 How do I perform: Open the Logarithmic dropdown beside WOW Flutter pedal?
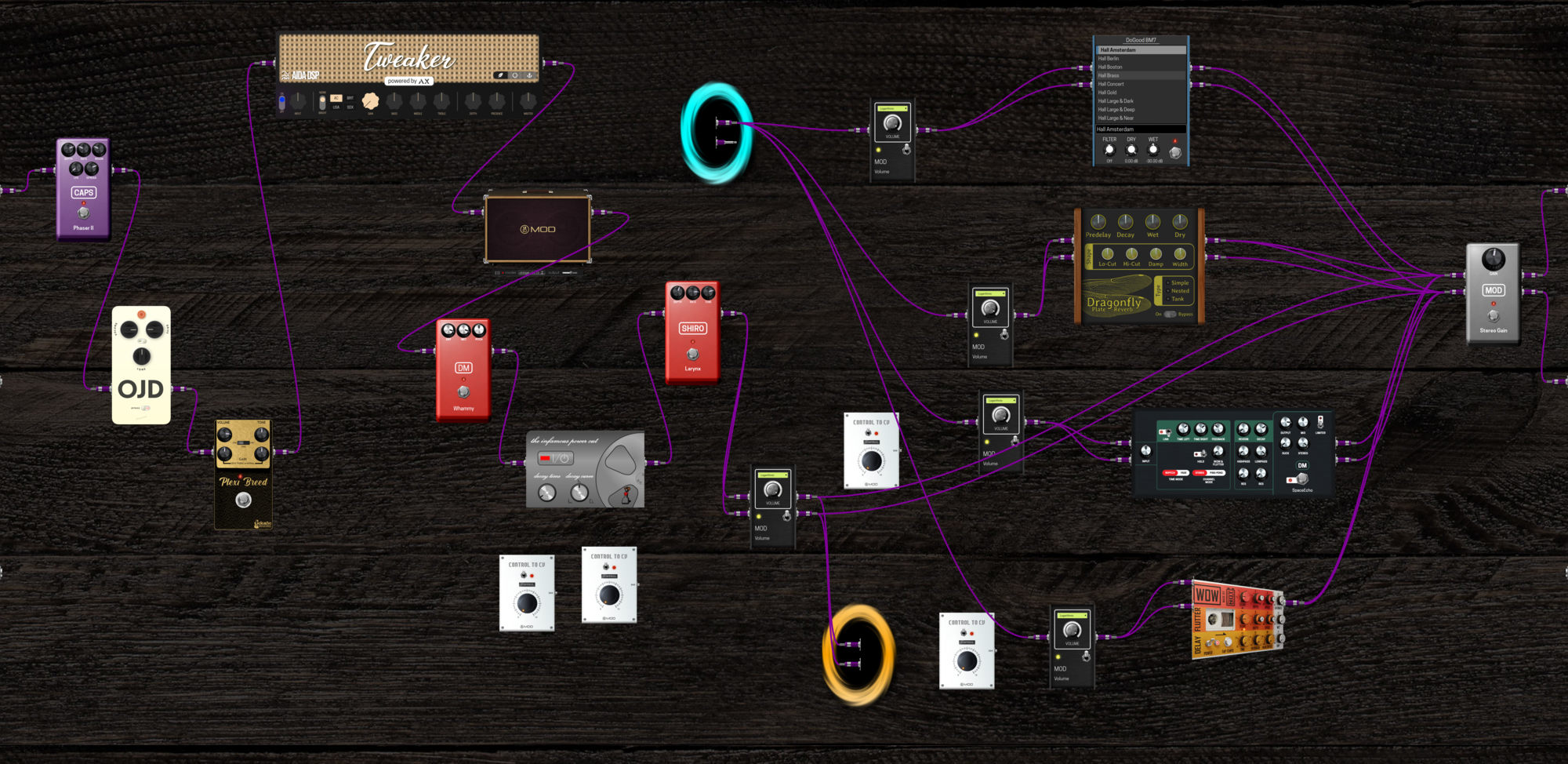coord(1072,616)
